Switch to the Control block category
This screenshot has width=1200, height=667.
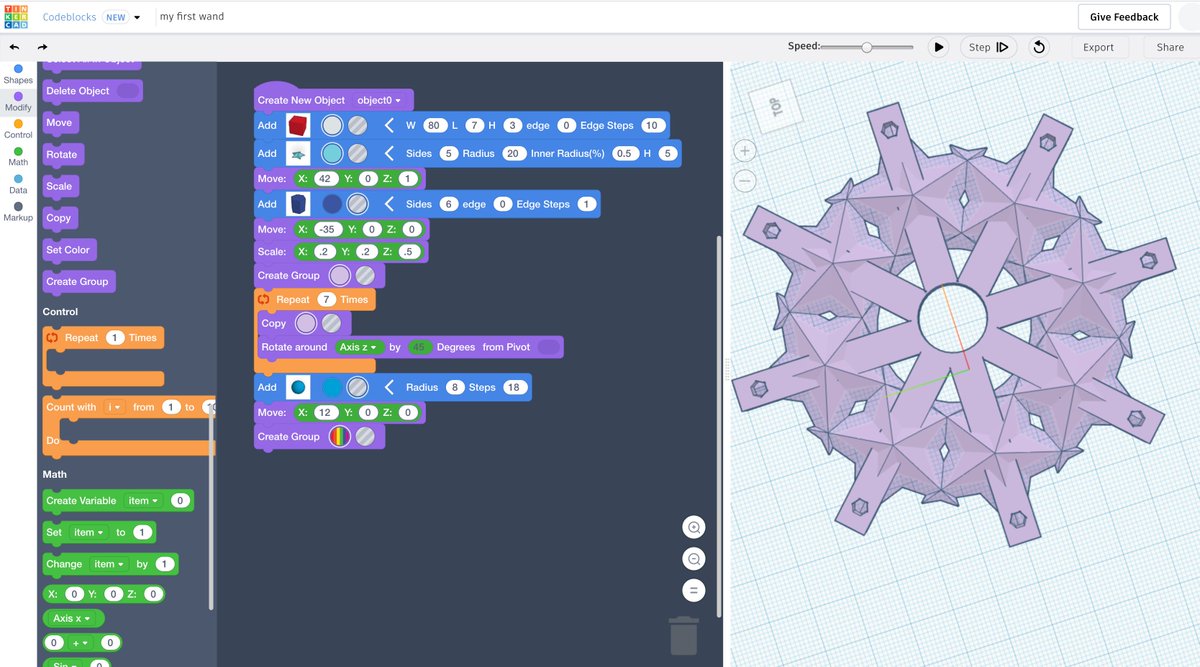pyautogui.click(x=17, y=128)
